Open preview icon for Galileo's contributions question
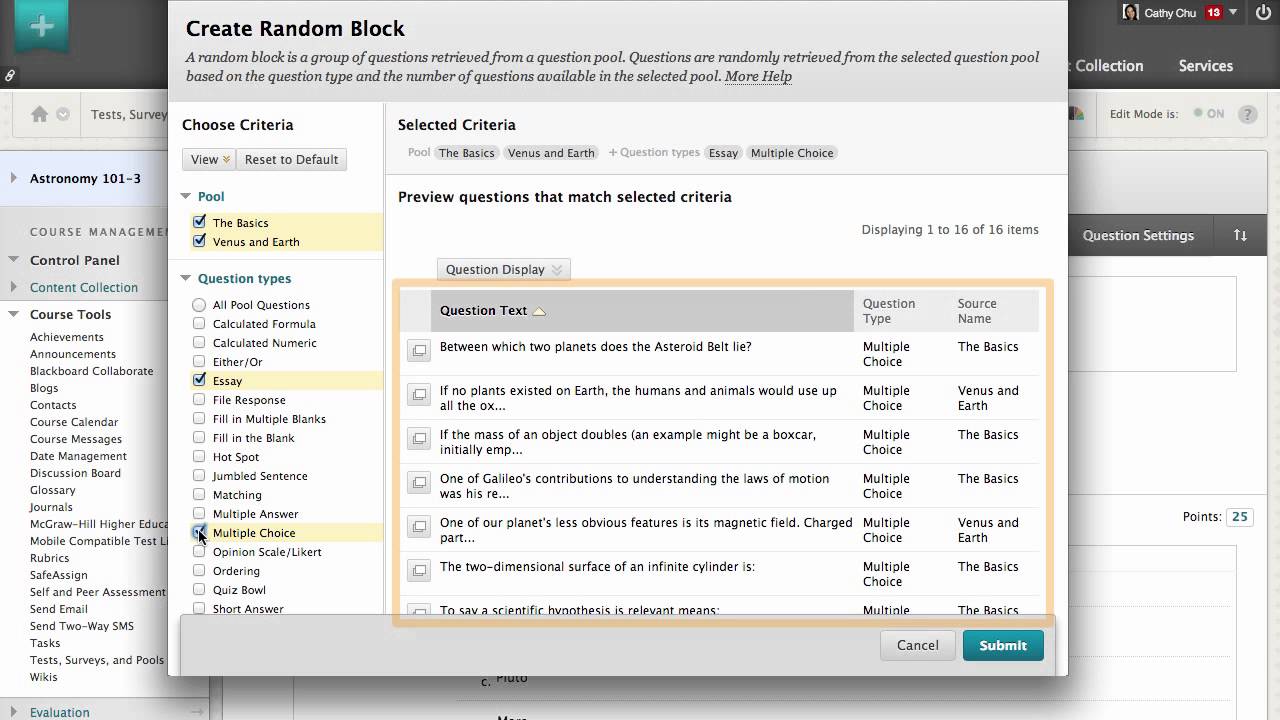1280x720 pixels. [x=419, y=482]
